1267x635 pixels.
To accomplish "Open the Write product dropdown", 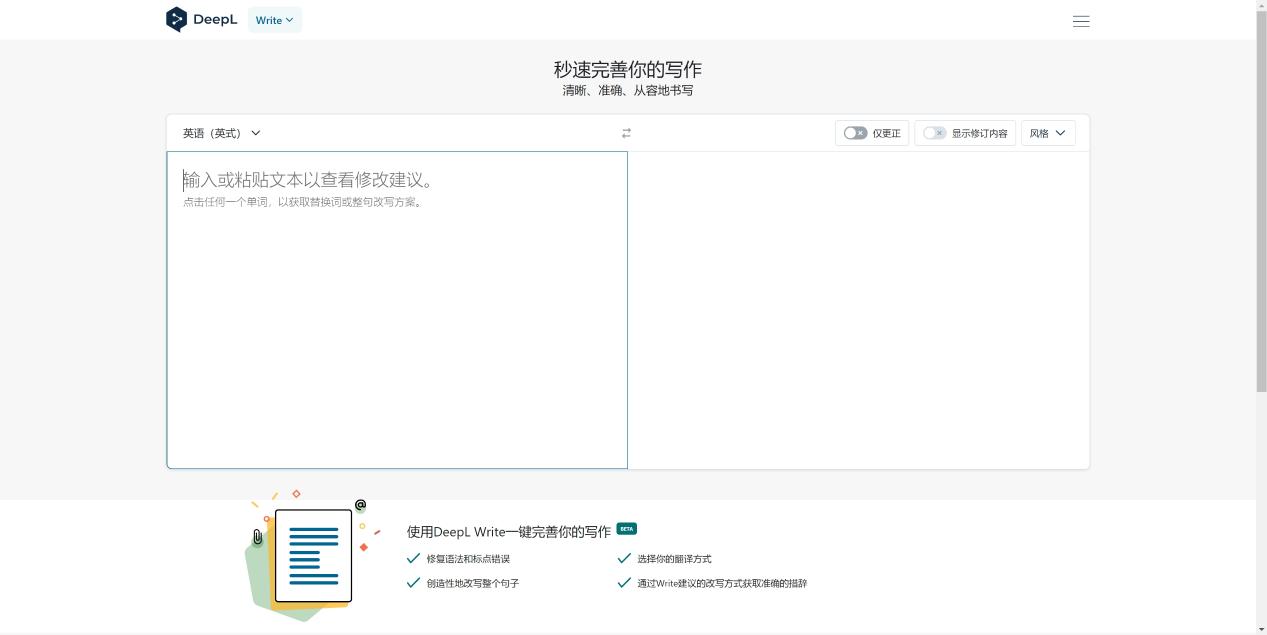I will point(275,20).
